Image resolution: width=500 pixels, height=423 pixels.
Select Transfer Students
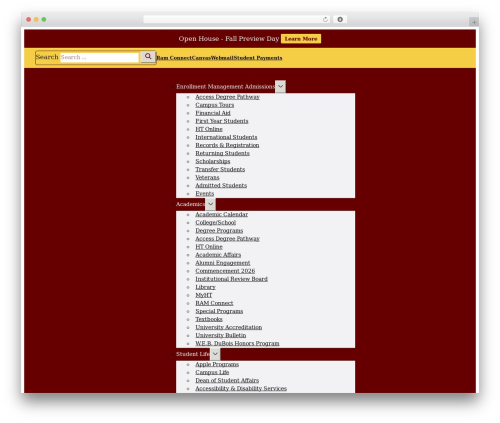pos(220,169)
